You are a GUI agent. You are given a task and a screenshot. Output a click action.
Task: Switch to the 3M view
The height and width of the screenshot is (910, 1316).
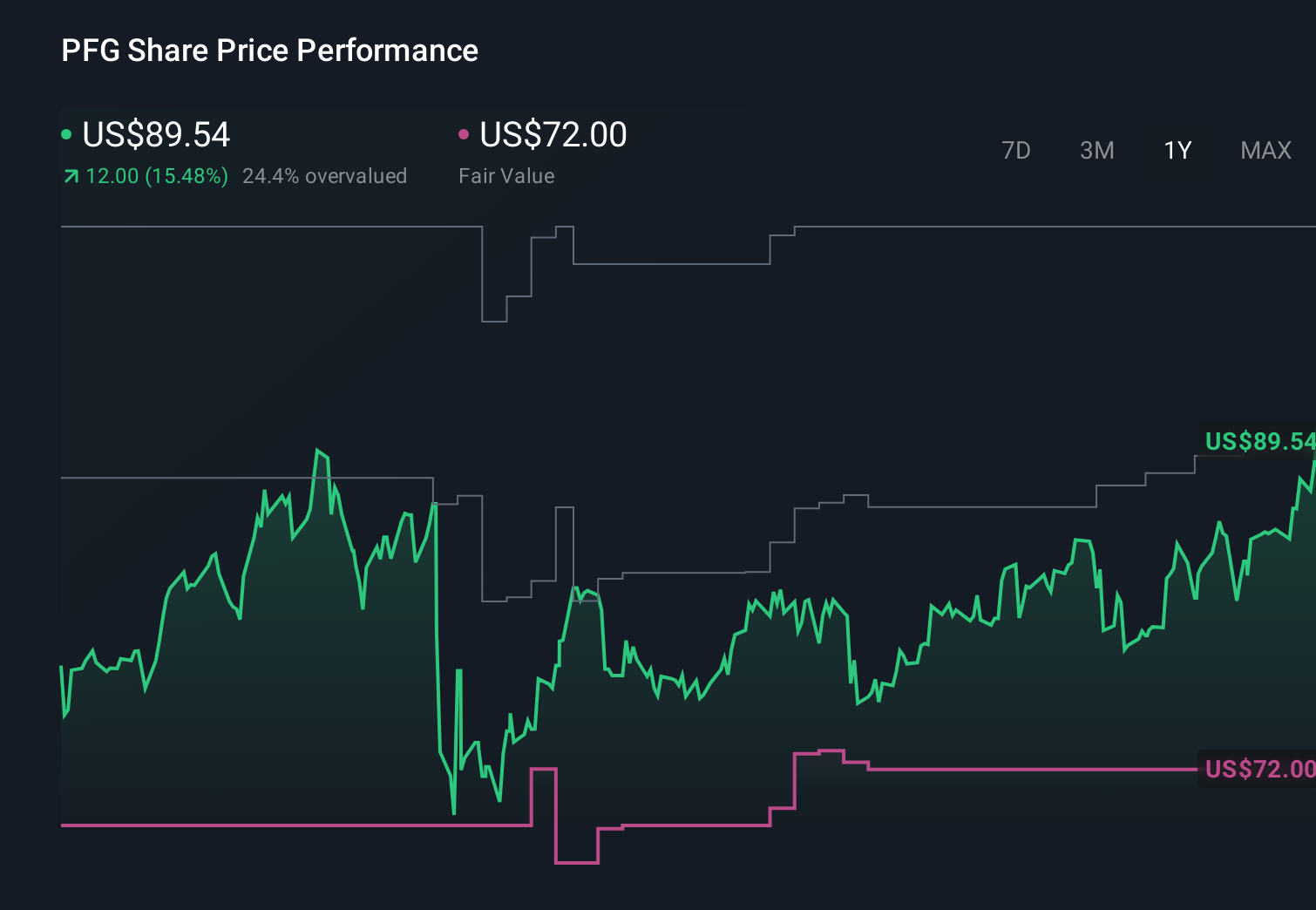tap(1096, 150)
